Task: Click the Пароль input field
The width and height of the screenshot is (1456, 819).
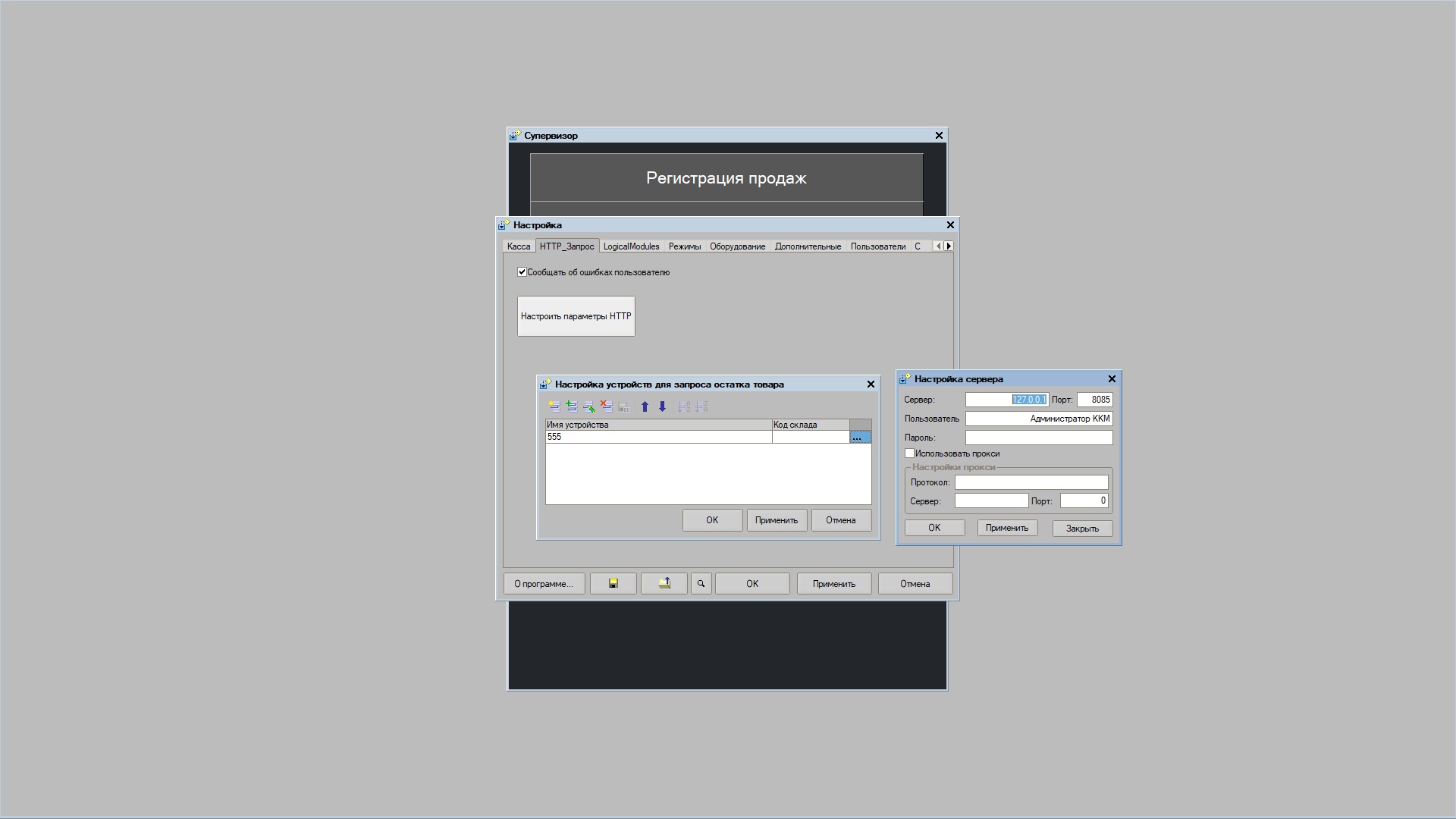Action: pyautogui.click(x=1038, y=438)
